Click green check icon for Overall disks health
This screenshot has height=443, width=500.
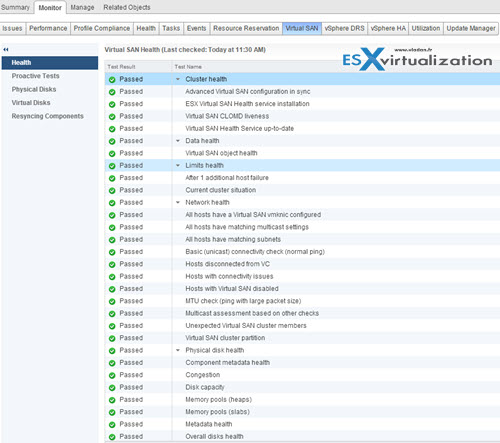[112, 437]
